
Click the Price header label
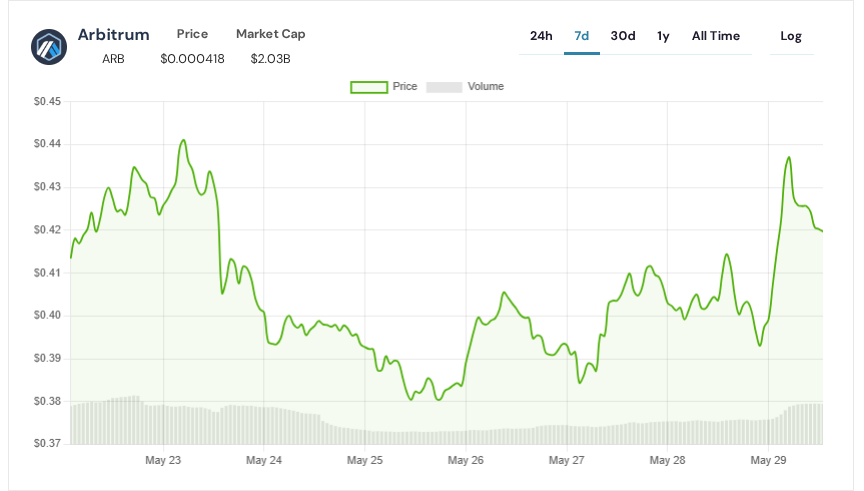(x=192, y=34)
